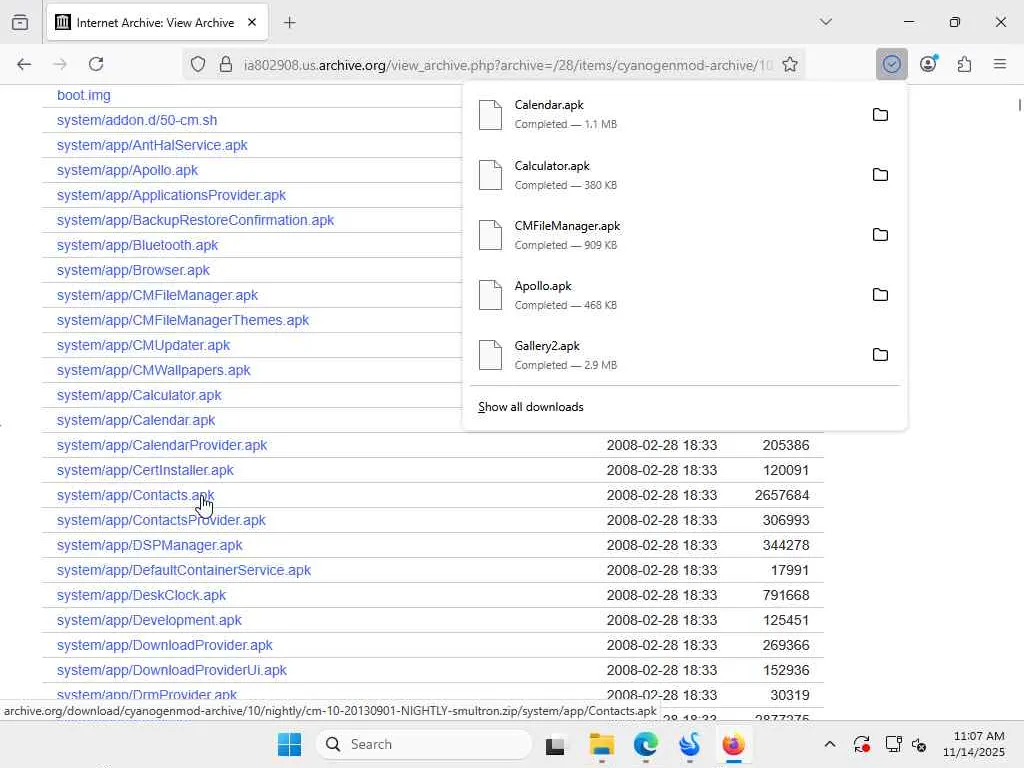
Task: Show Gallery2.apk in its folder
Action: [x=880, y=355]
